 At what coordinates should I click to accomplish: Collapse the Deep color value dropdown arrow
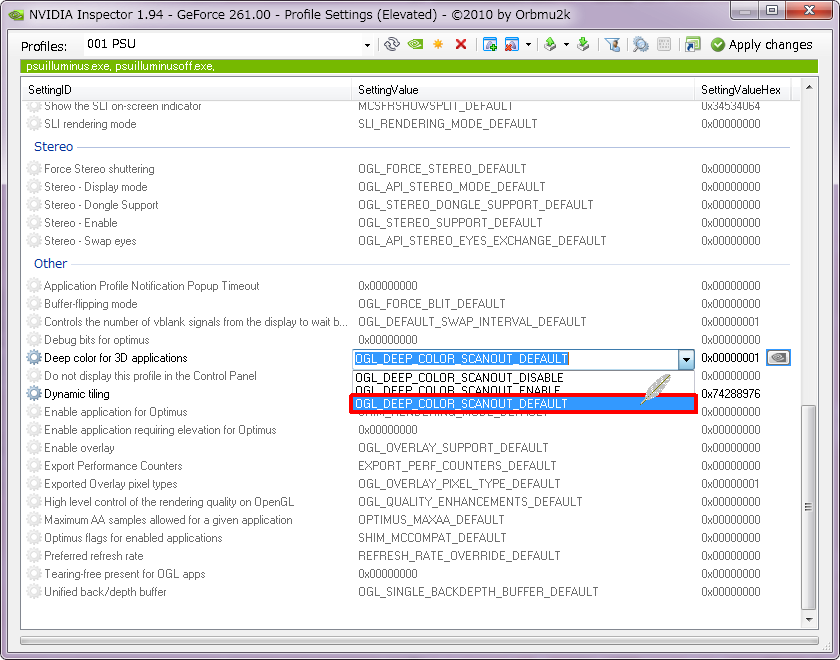point(686,359)
